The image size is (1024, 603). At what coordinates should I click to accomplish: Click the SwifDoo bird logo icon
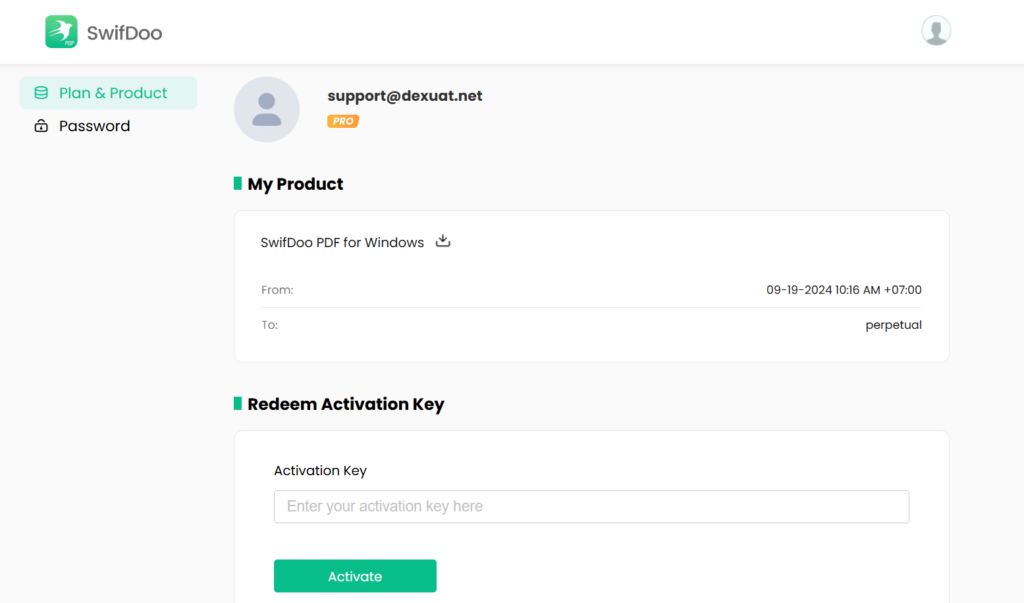(61, 32)
